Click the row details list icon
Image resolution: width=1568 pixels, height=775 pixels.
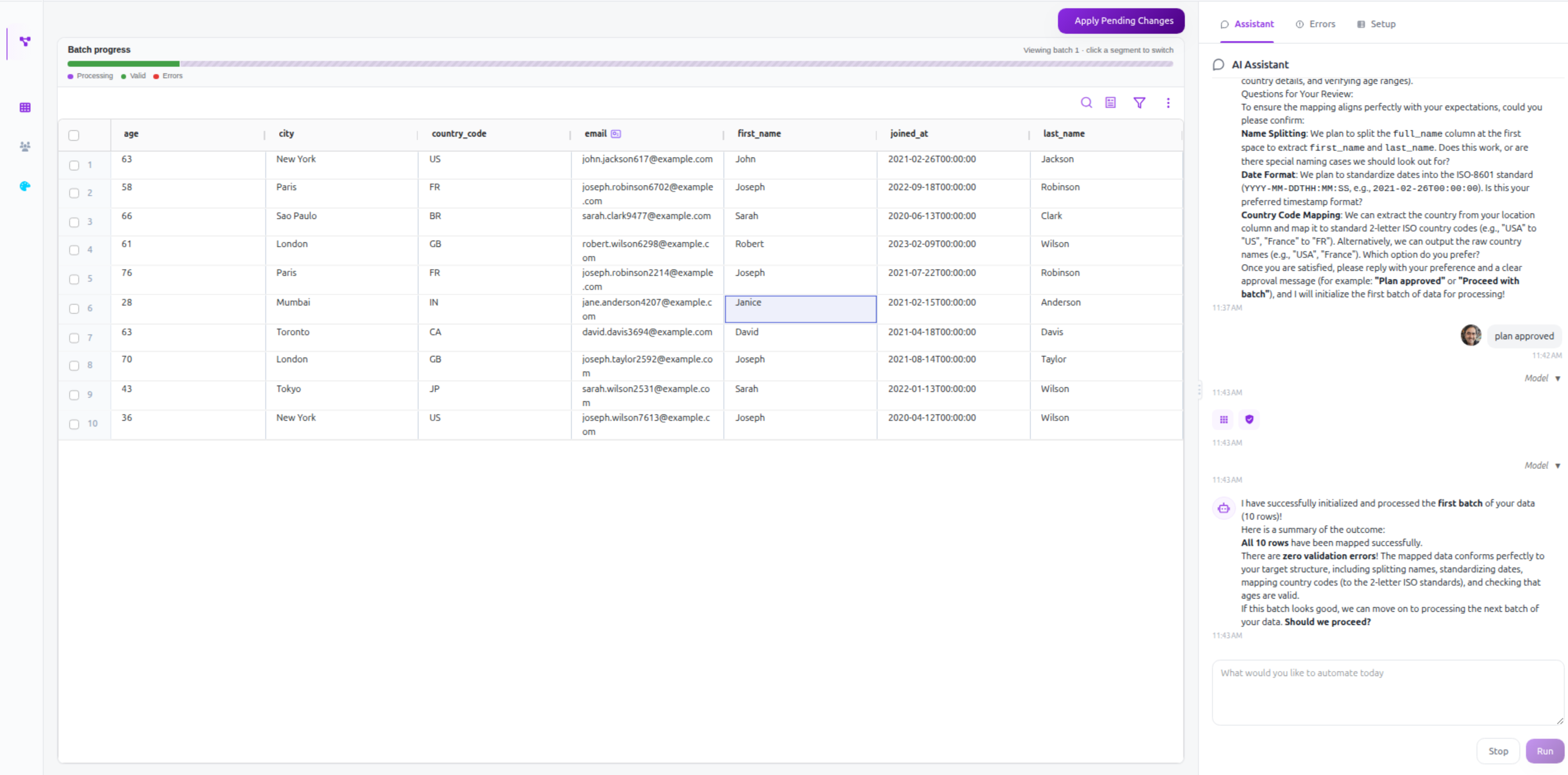tap(1110, 103)
